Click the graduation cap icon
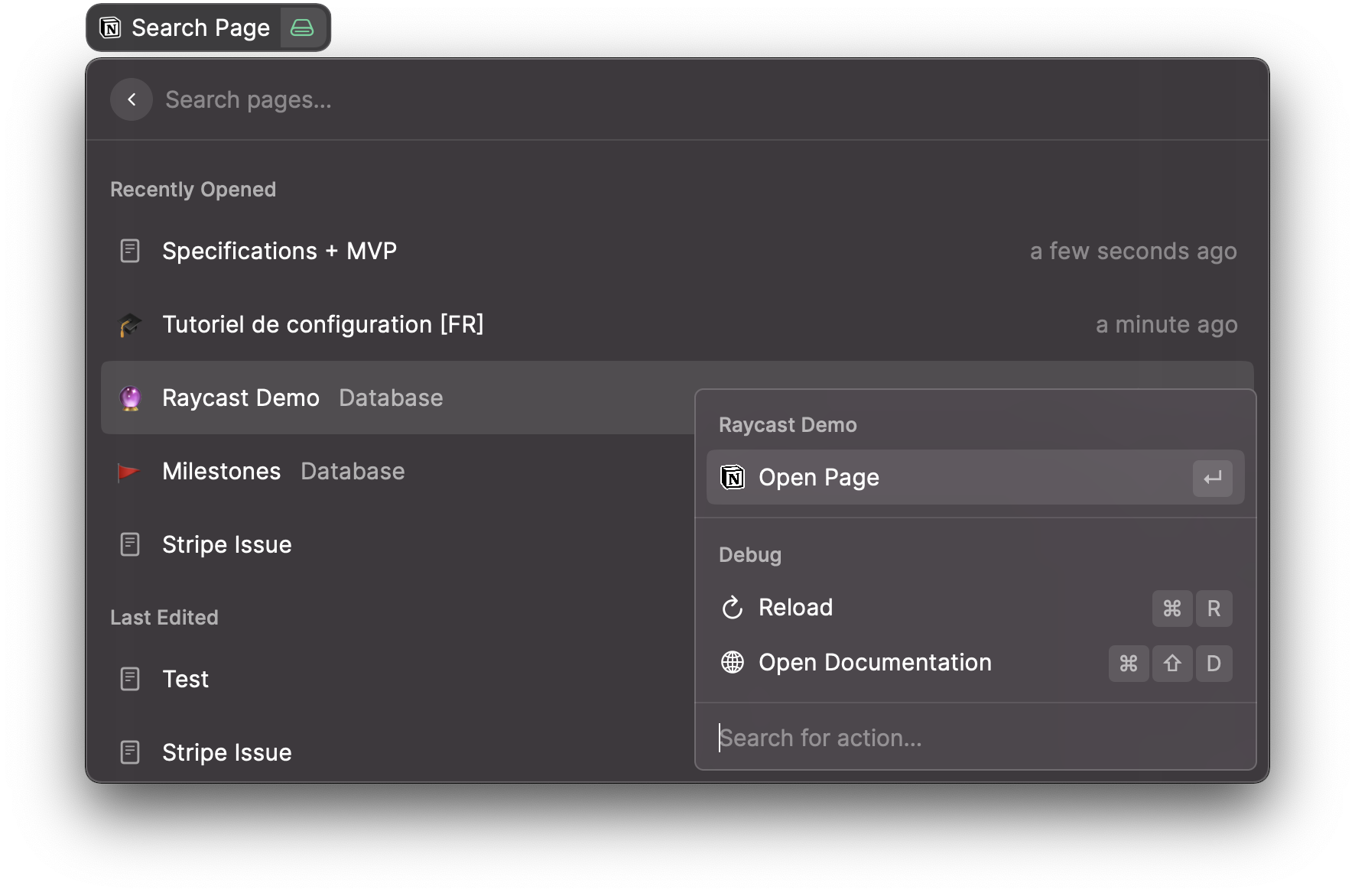1355x896 pixels. point(130,325)
